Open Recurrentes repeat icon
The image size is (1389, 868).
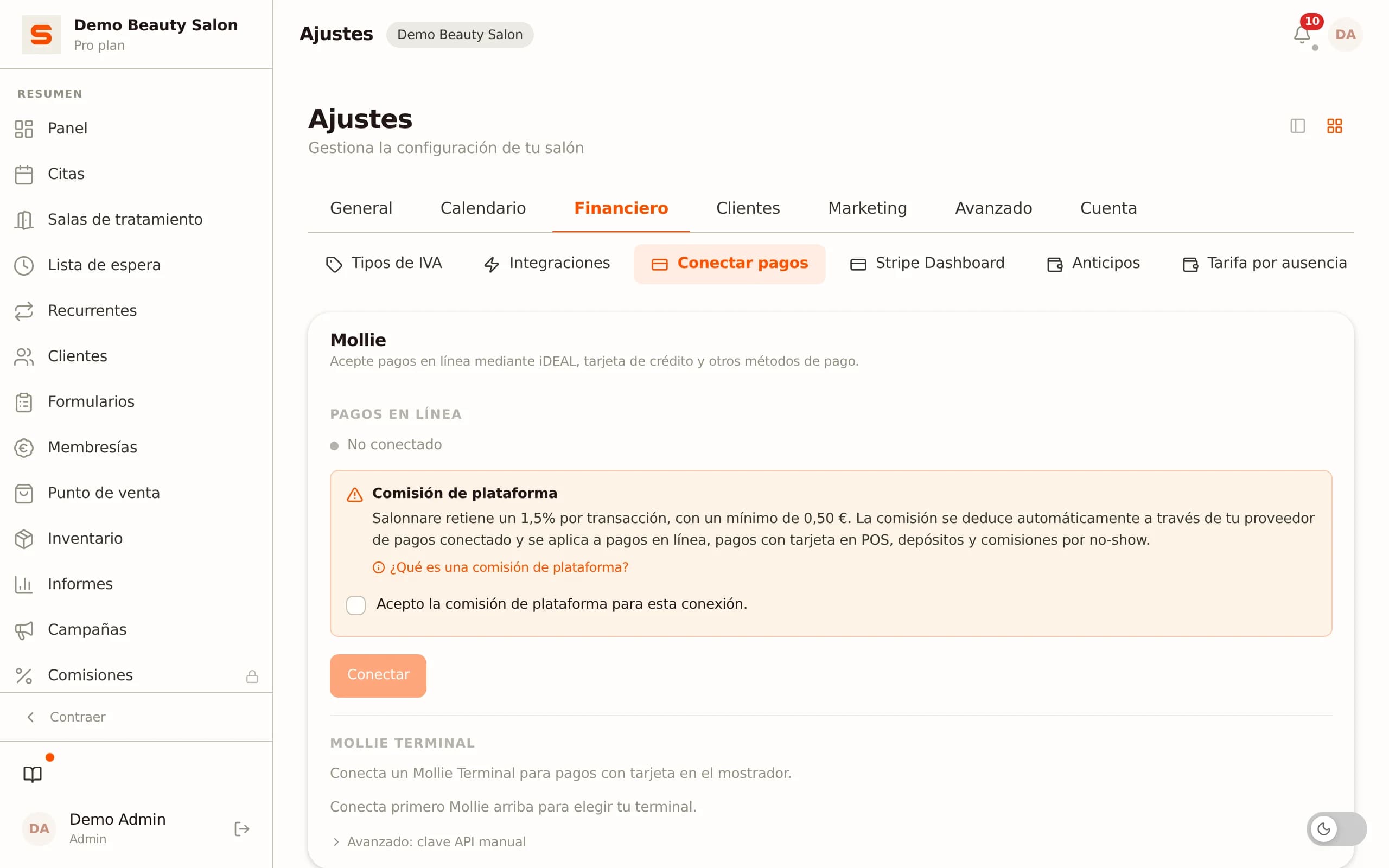[x=23, y=310]
